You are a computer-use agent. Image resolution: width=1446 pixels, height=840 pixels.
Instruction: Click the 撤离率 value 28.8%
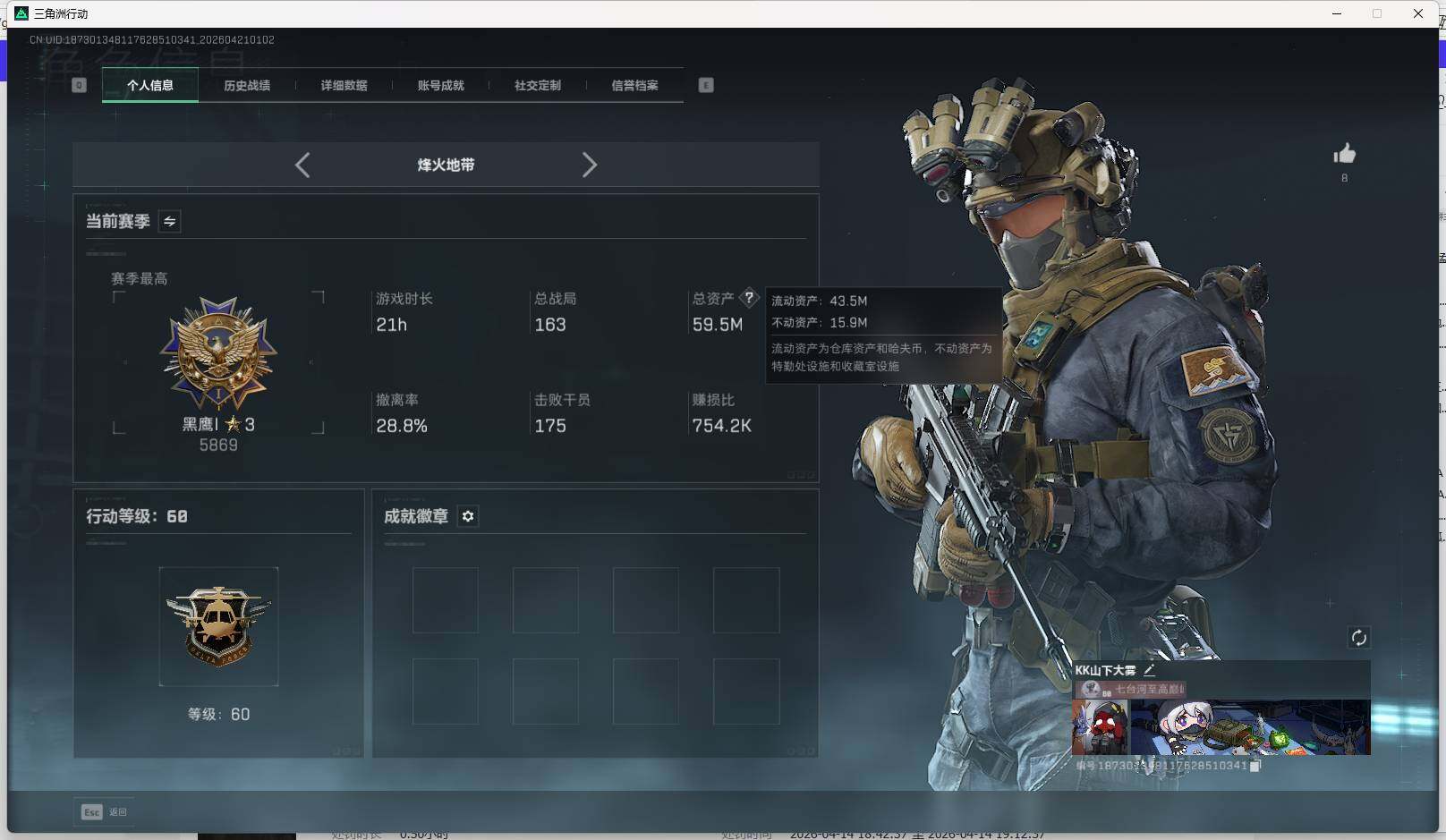point(402,426)
